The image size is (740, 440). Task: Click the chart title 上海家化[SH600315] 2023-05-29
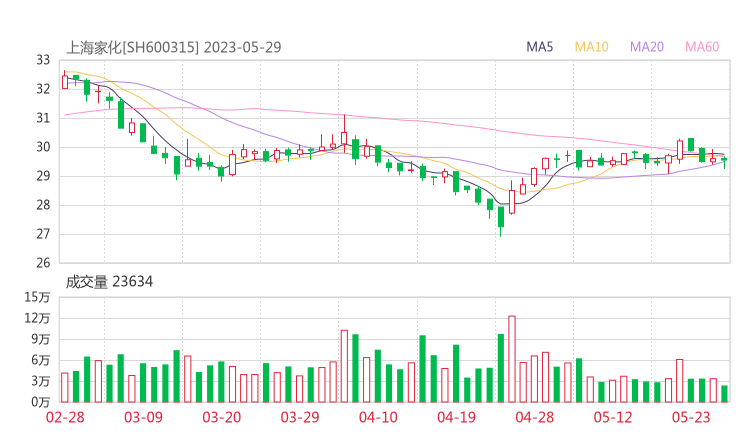point(173,47)
